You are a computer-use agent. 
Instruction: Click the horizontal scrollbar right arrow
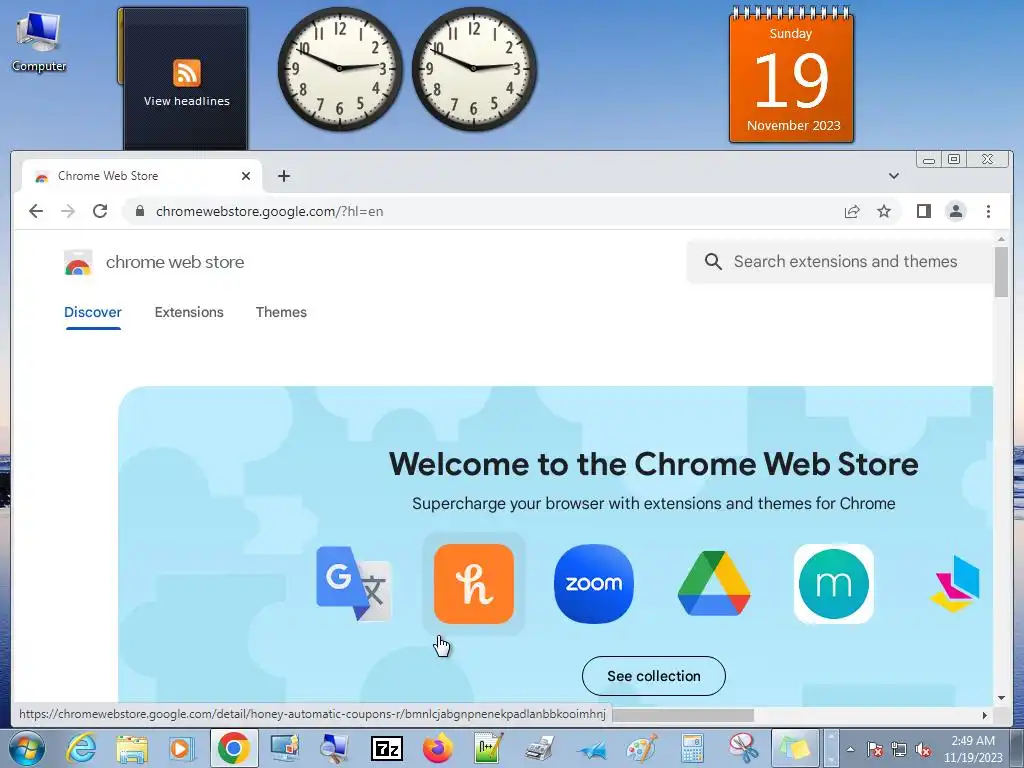tap(985, 715)
